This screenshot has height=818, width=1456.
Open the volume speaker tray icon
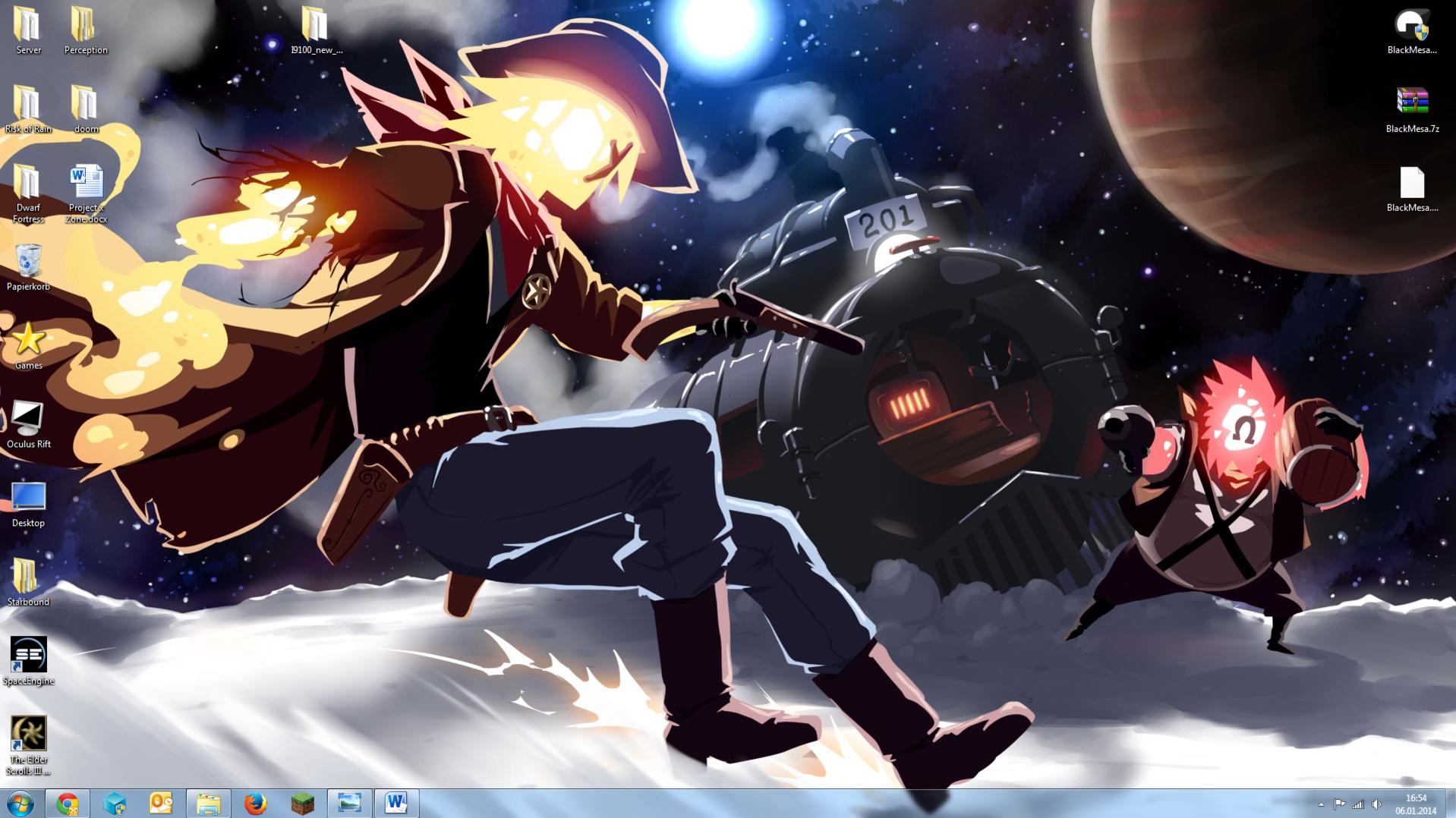coord(1376,804)
